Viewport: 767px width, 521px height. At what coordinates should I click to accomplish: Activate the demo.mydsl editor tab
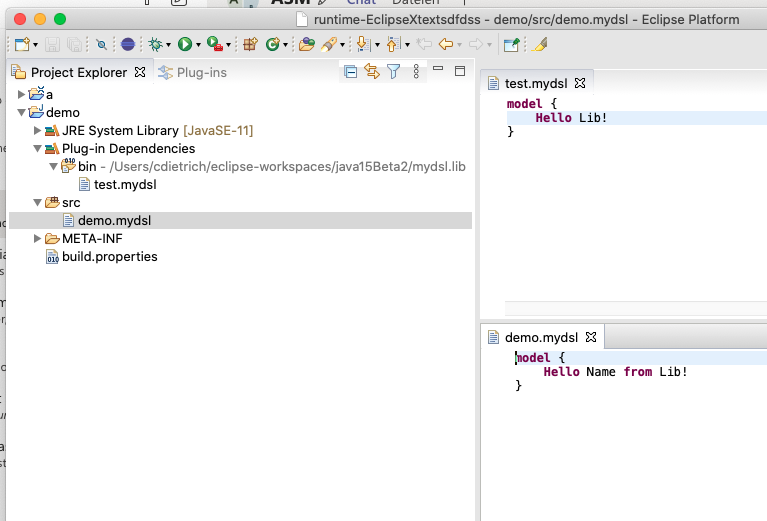pos(541,338)
